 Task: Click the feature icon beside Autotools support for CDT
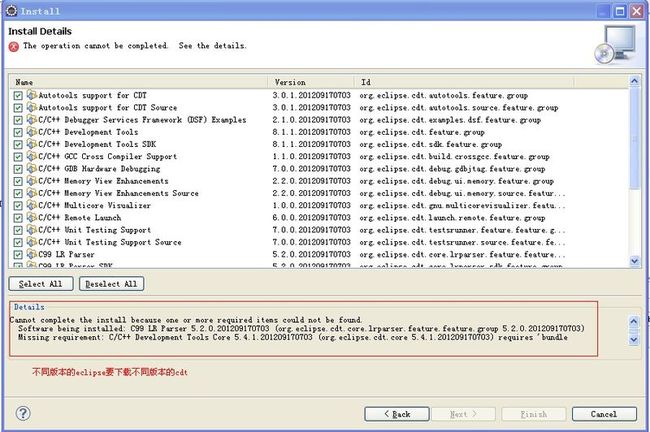(32, 95)
